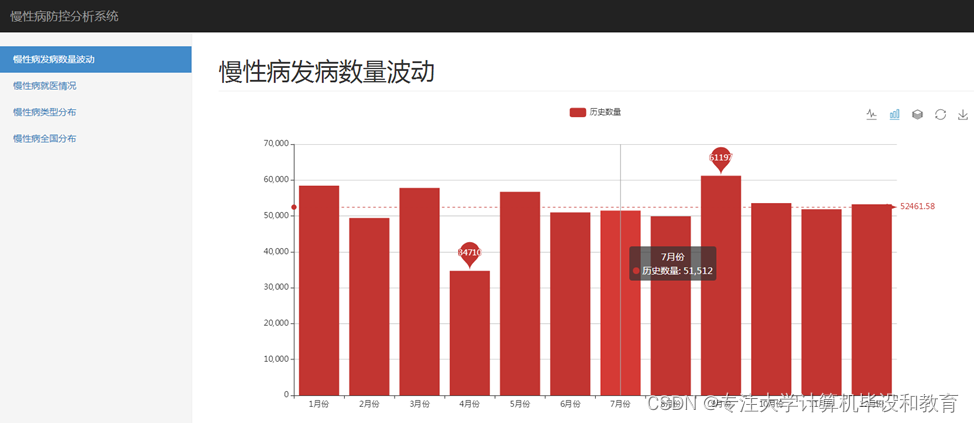Click the max marker pin 61197

coord(721,158)
